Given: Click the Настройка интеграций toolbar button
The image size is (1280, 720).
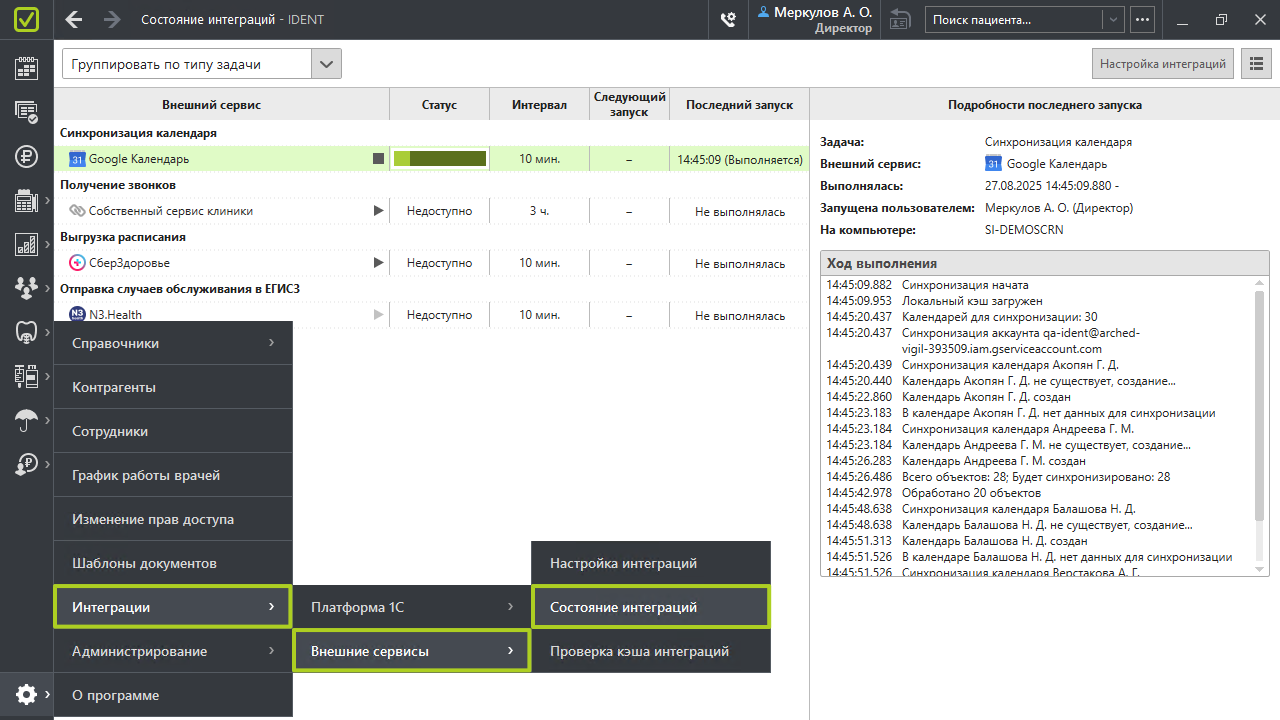Looking at the screenshot, I should coord(1163,64).
